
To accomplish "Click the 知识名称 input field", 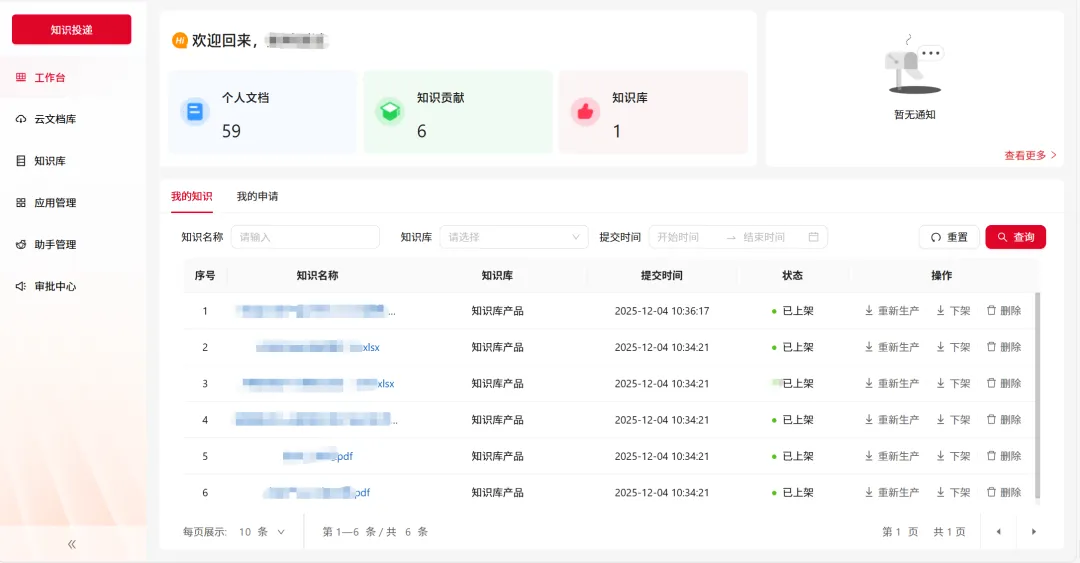I will pos(305,237).
